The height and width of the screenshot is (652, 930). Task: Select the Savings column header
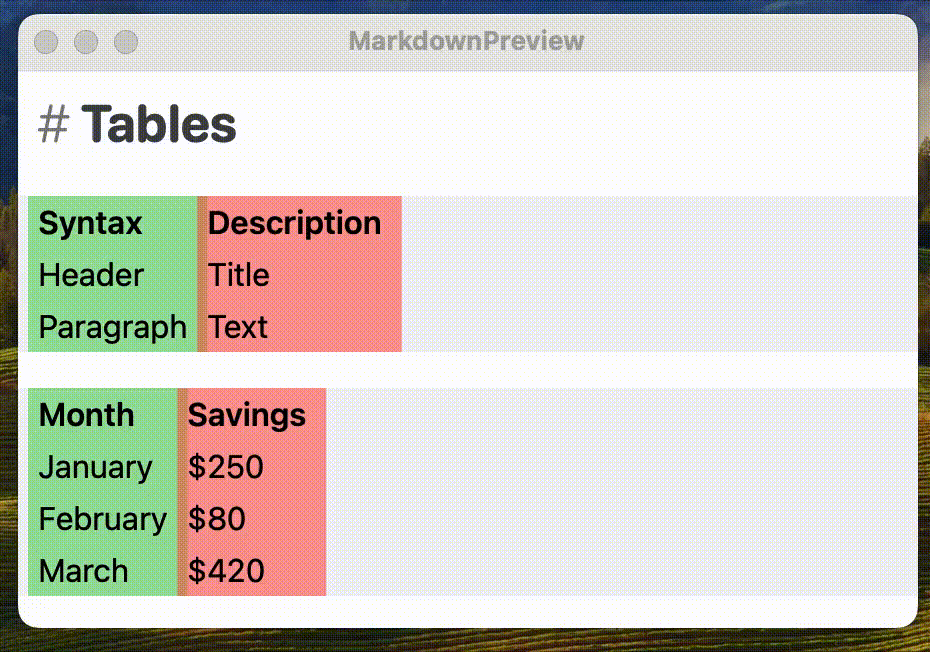(247, 415)
